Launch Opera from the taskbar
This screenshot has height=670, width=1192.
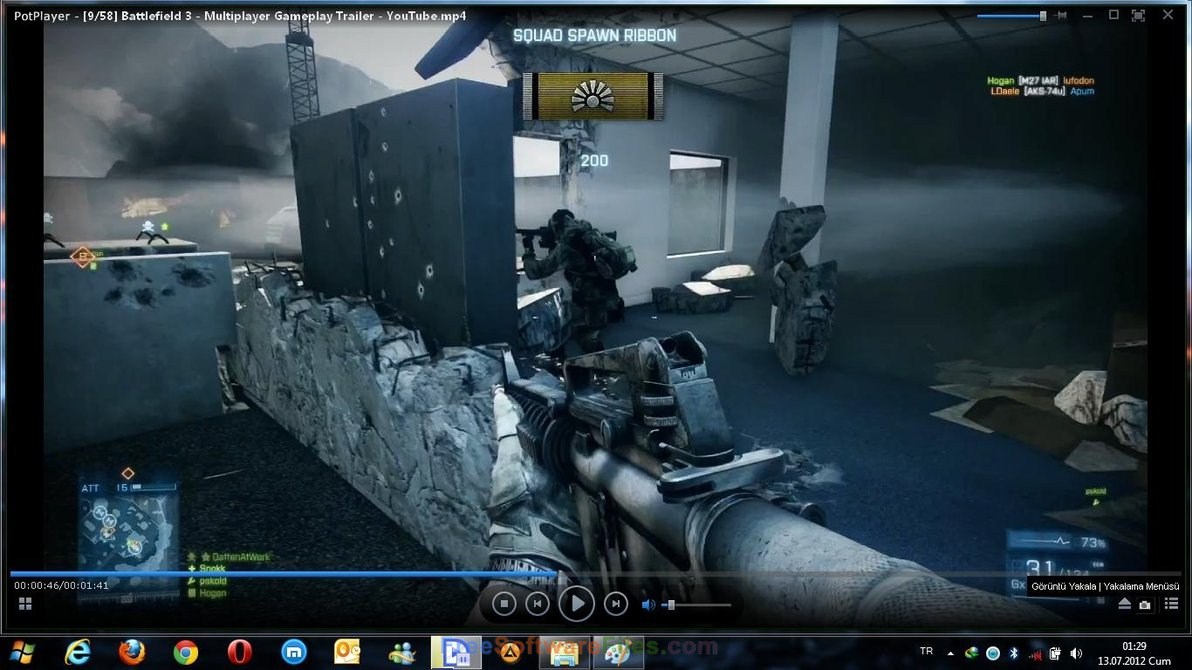pos(239,653)
